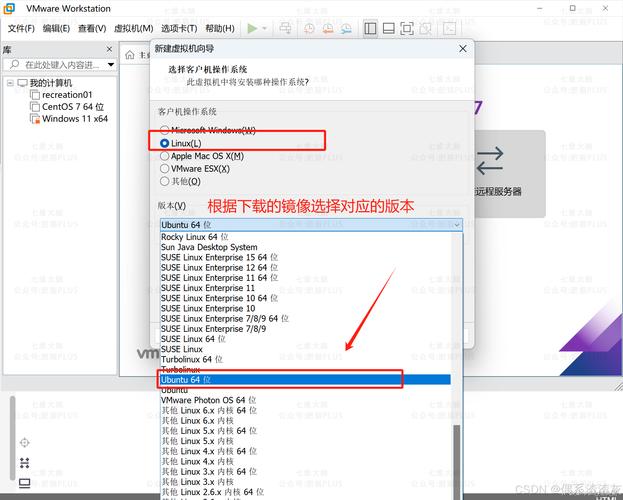Click the 我的计算机 monitor icon
The image size is (623, 500).
22,83
